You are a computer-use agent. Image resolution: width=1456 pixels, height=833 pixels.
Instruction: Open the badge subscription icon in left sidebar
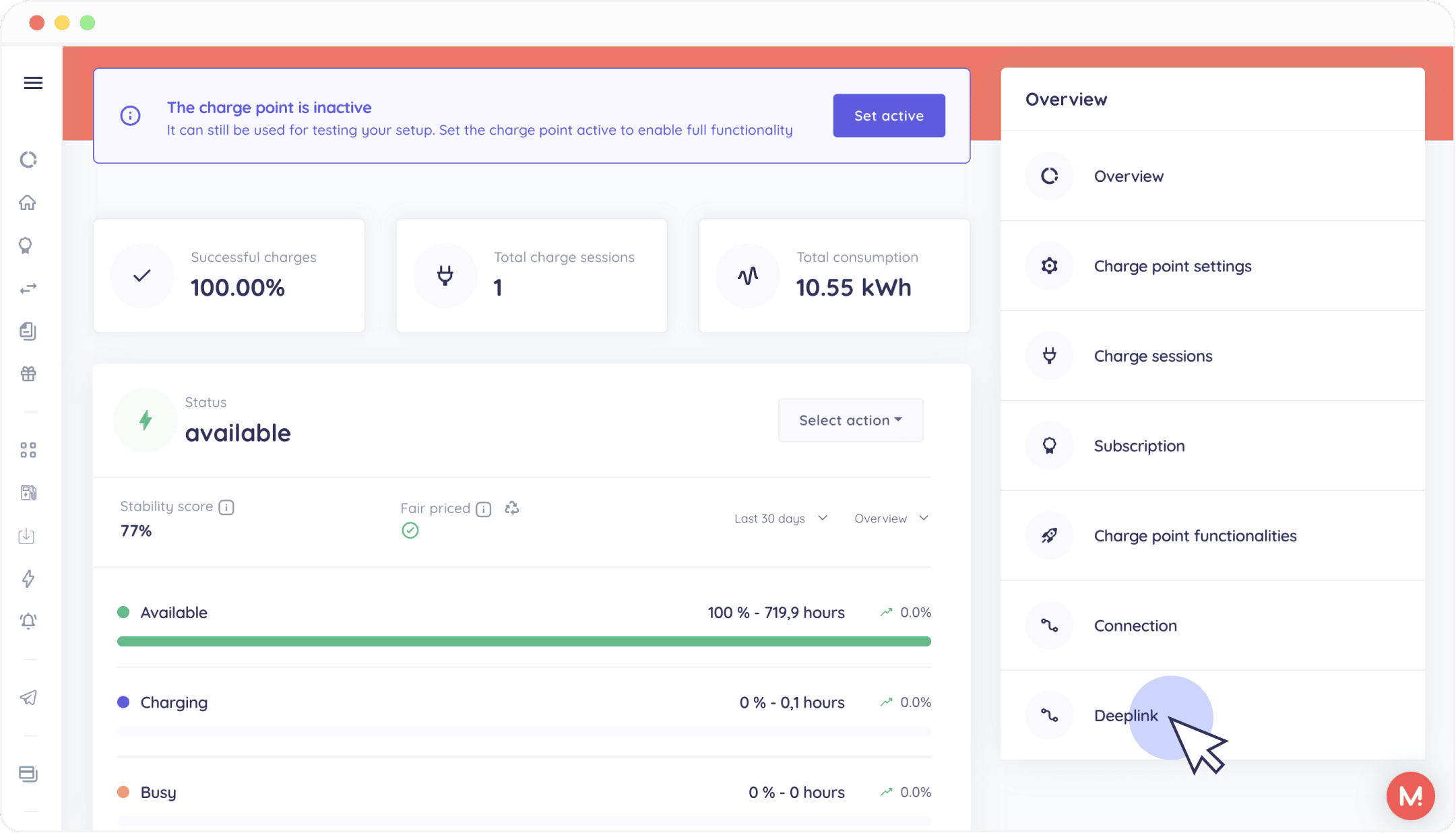[26, 246]
